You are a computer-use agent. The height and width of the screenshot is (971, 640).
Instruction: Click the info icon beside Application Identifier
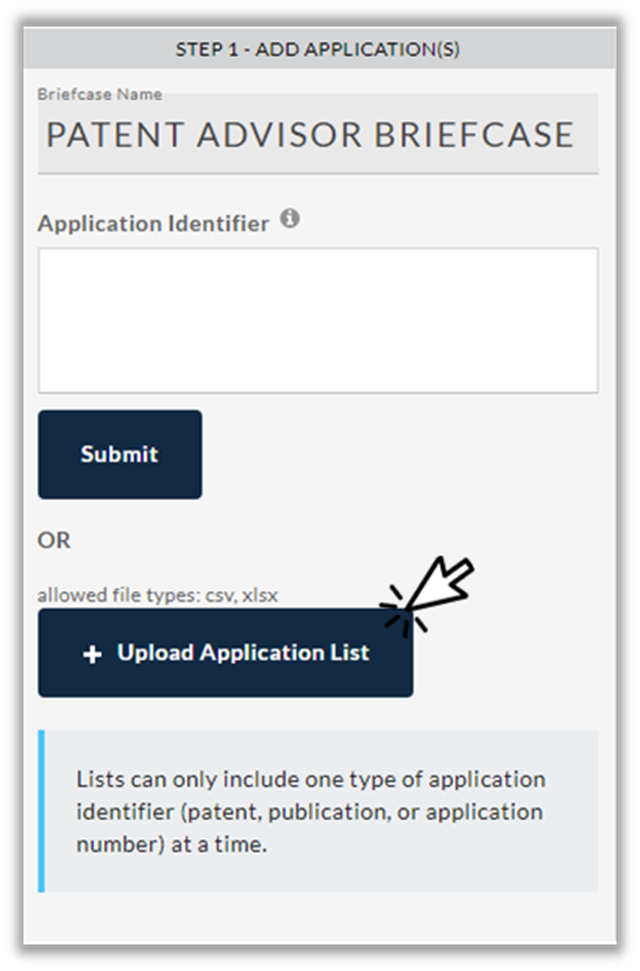[x=289, y=219]
